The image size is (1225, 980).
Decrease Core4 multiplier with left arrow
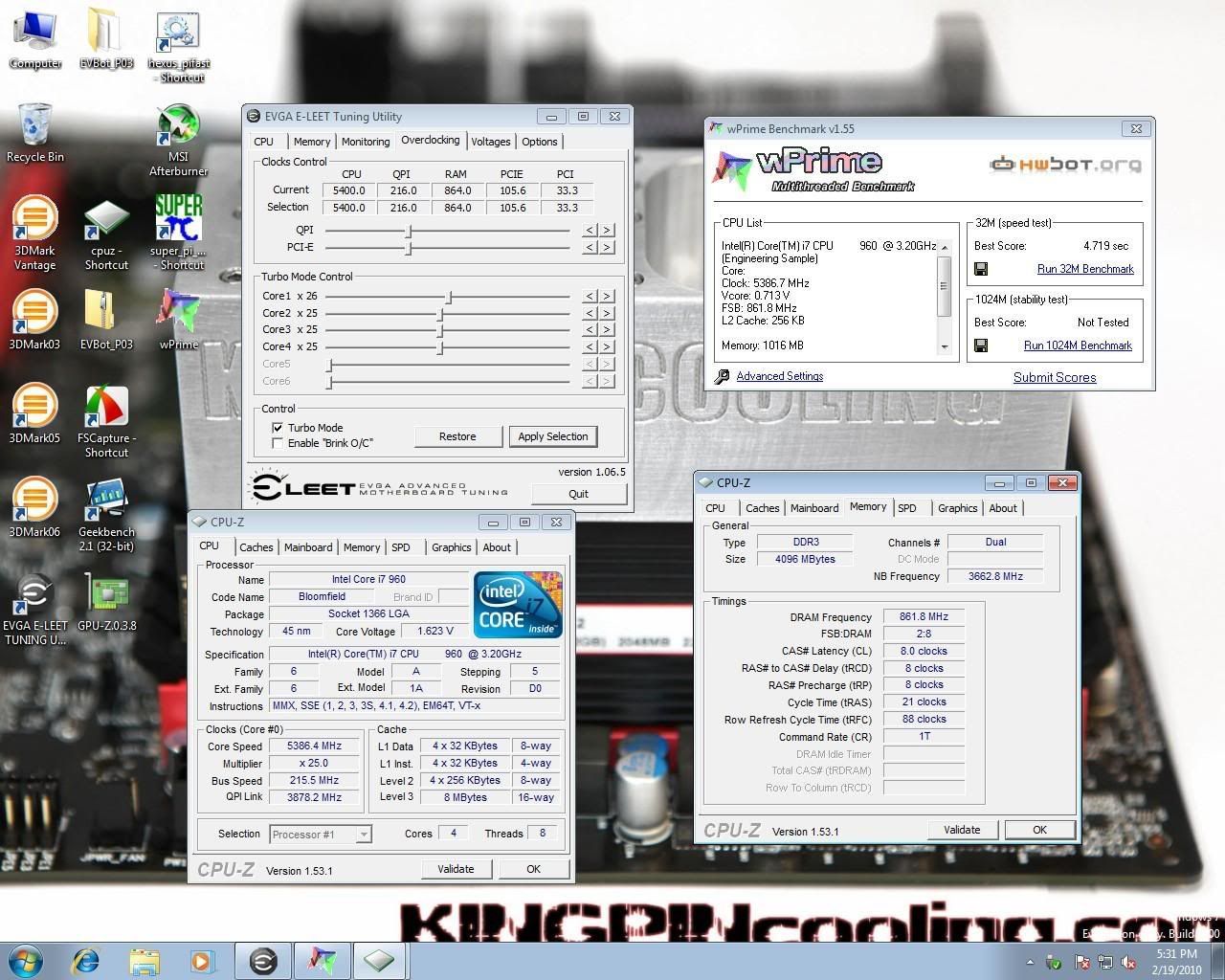[590, 347]
